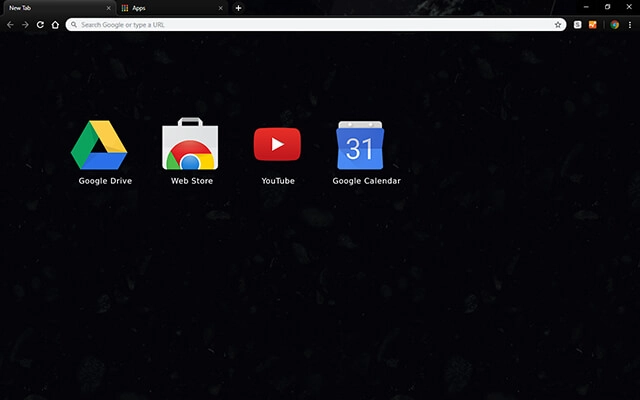Open the Chrome three-dot menu
Image resolution: width=640 pixels, height=400 pixels.
pyautogui.click(x=630, y=25)
